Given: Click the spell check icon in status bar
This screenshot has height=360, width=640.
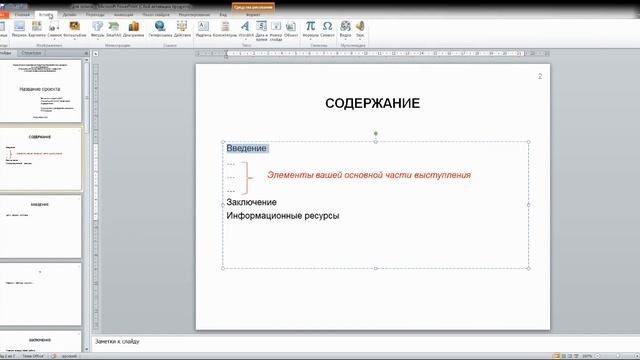Looking at the screenshot, I should coord(53,356).
